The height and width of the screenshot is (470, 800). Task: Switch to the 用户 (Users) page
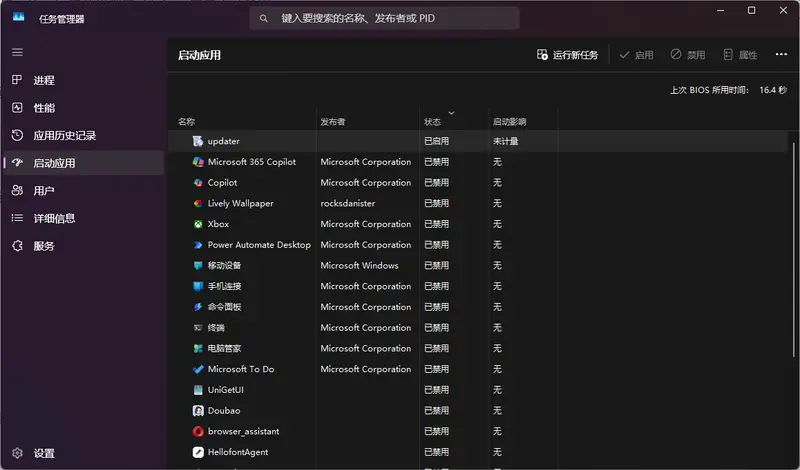point(84,190)
